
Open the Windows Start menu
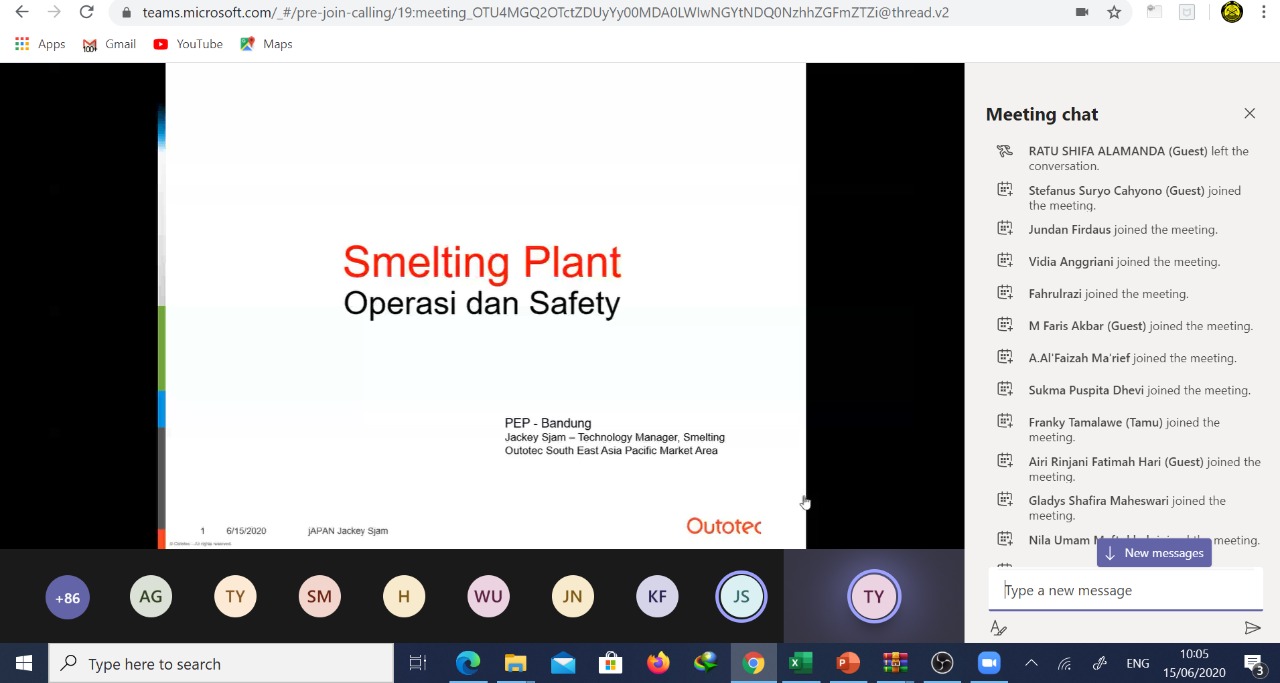coord(23,663)
